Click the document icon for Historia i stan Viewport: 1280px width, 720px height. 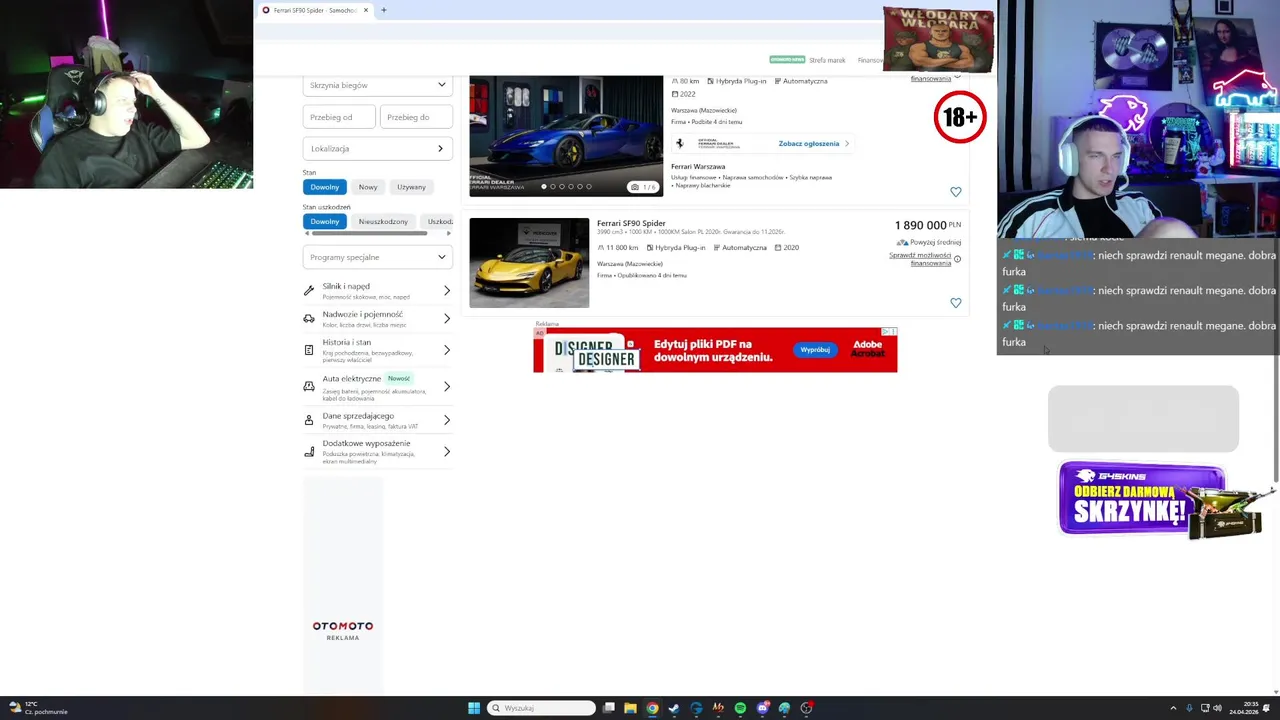coord(309,350)
